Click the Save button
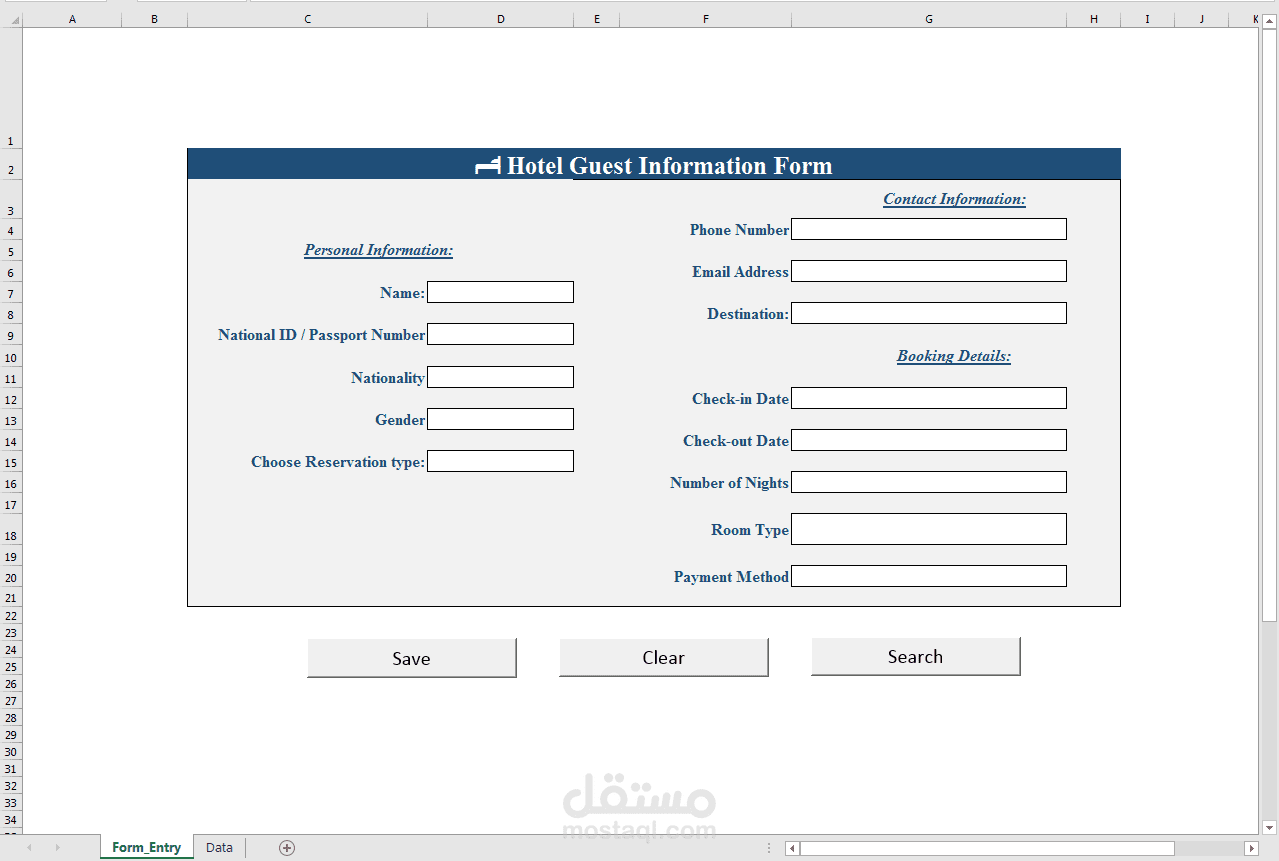 [x=411, y=657]
